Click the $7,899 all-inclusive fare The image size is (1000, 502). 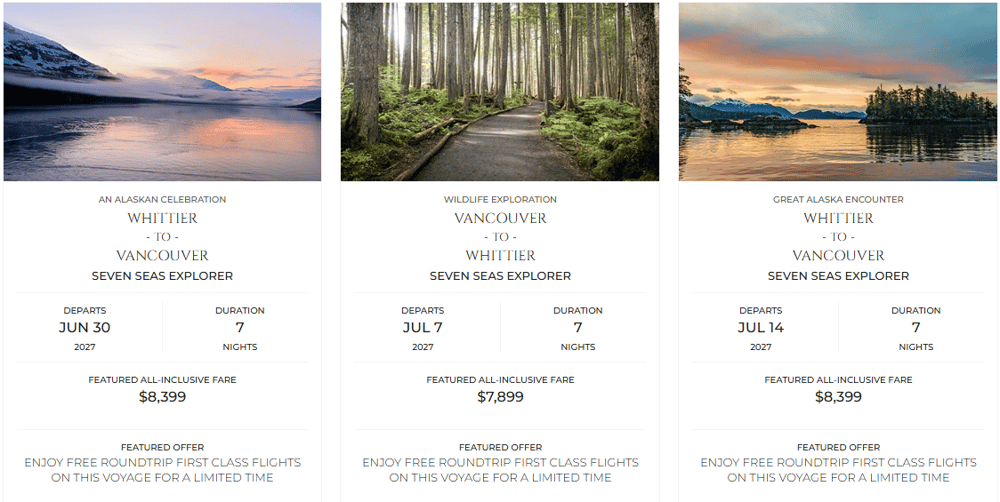point(500,397)
